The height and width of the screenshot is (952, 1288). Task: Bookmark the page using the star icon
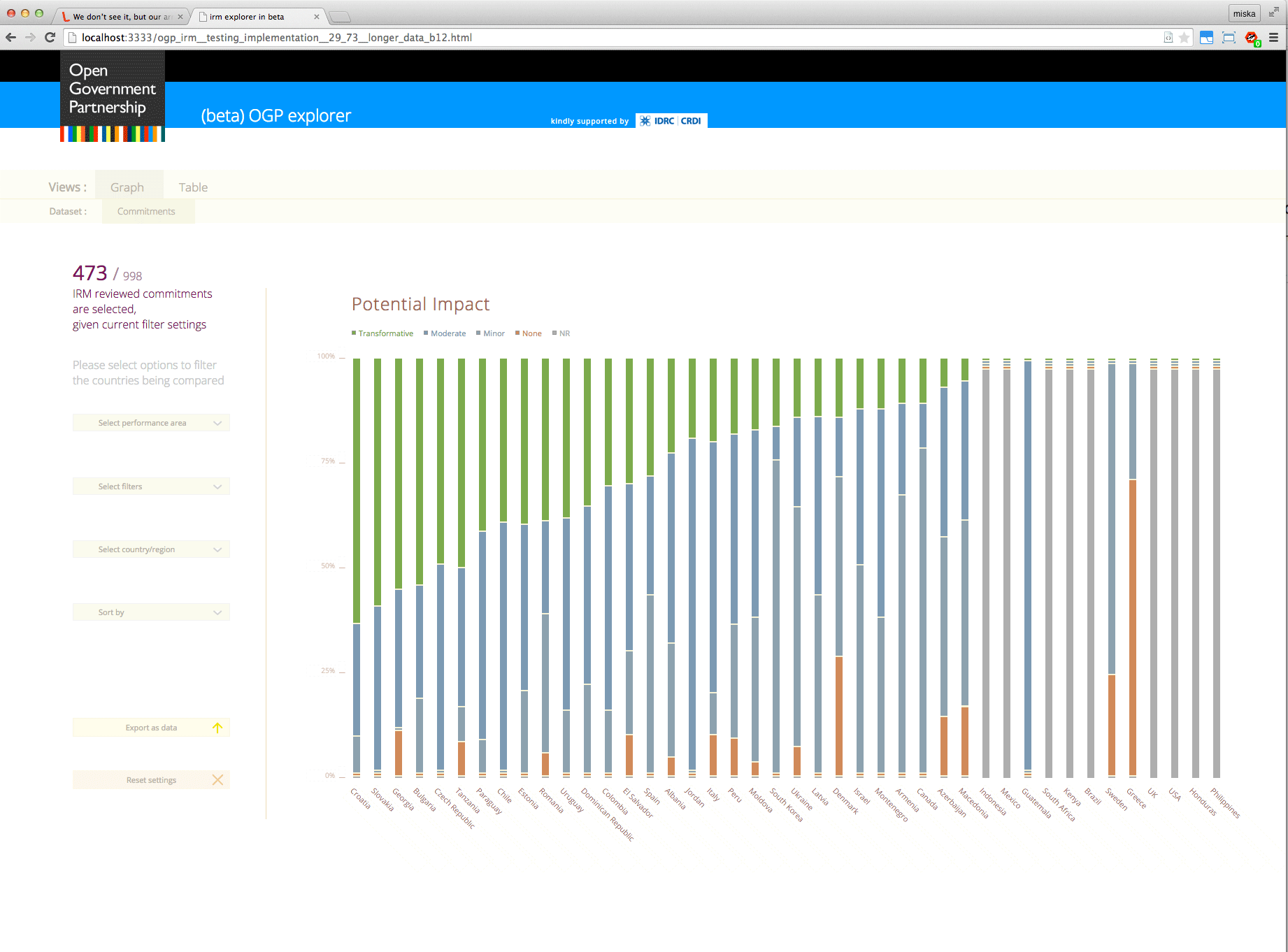click(x=1184, y=38)
